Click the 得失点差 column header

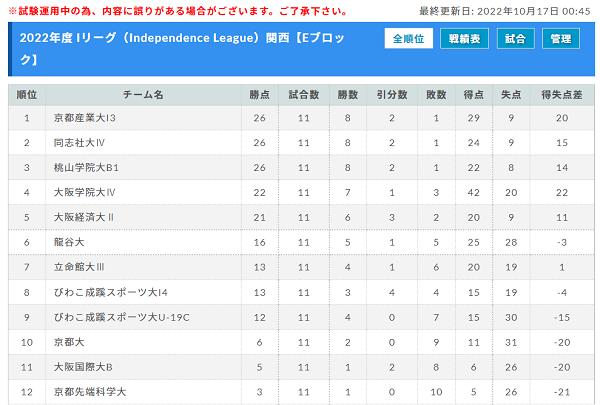coord(561,94)
